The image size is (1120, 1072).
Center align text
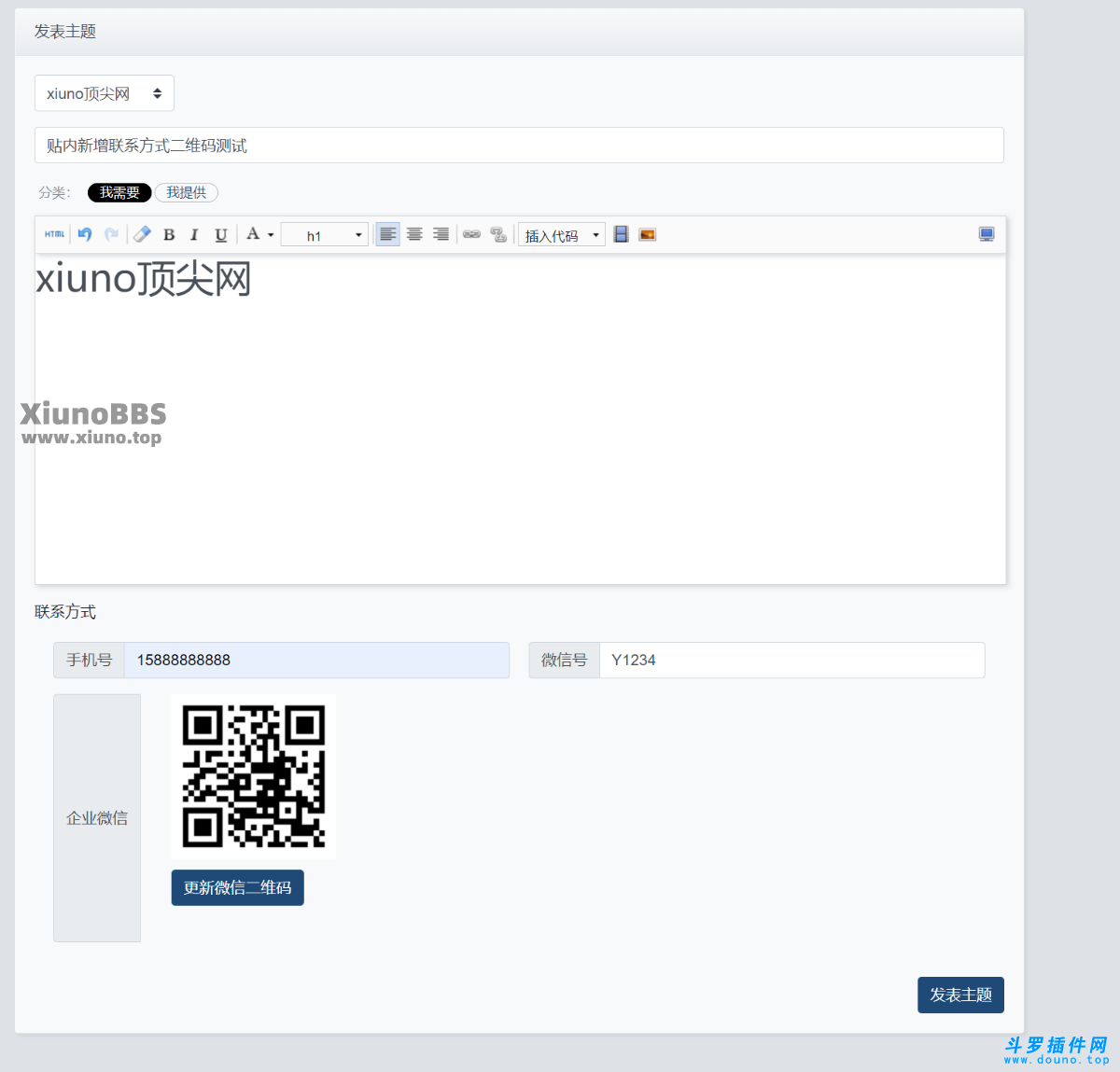(x=414, y=234)
